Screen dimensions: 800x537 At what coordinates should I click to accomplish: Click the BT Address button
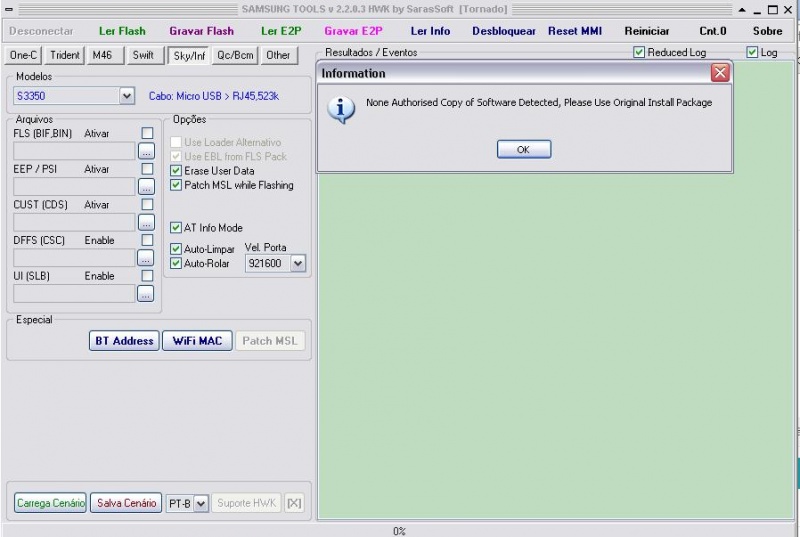pyautogui.click(x=124, y=341)
